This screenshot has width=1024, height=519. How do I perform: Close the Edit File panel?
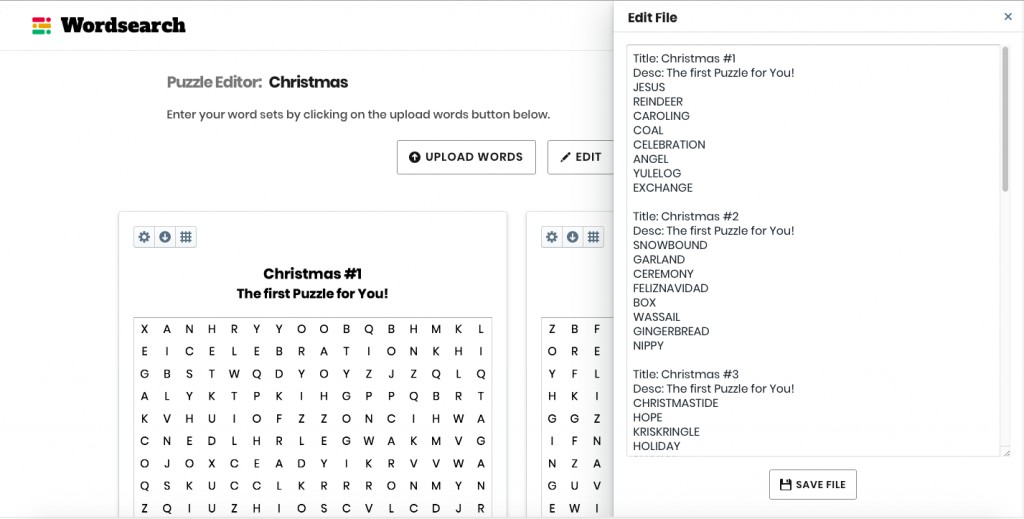(x=1007, y=17)
